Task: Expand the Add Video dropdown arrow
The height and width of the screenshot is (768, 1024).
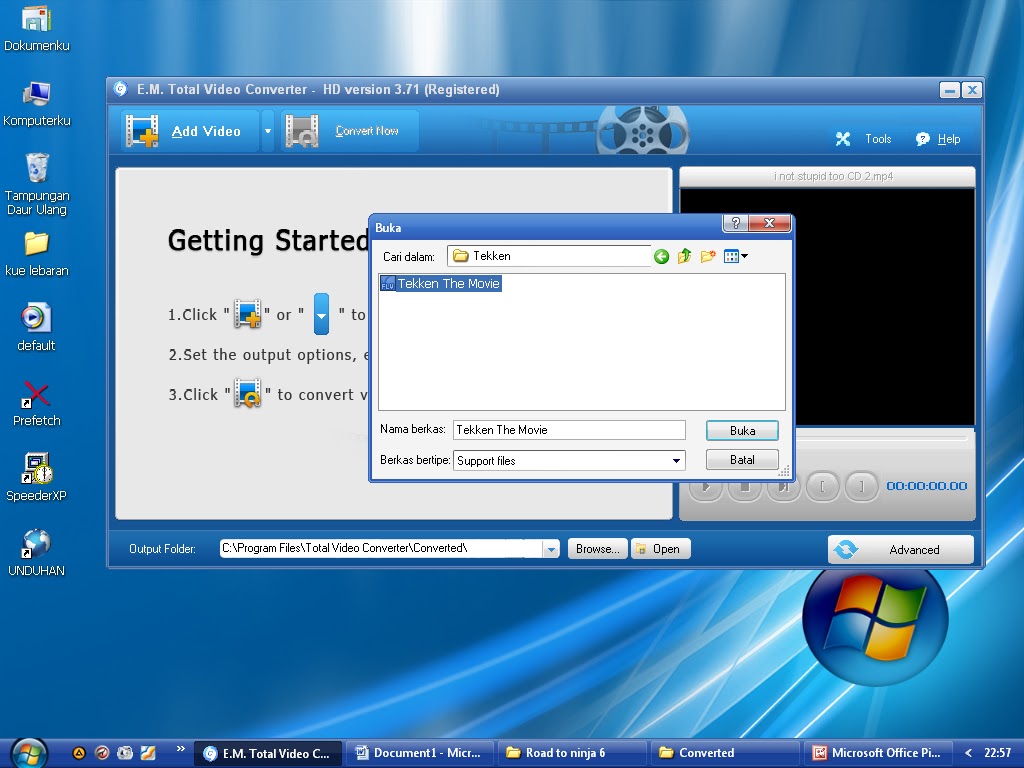Action: pos(268,131)
